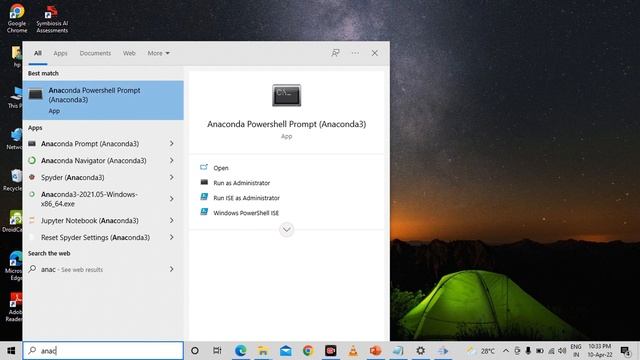Expand arrow for Anaconda Prompt (Anaconda3)
The height and width of the screenshot is (360, 640).
[171, 144]
